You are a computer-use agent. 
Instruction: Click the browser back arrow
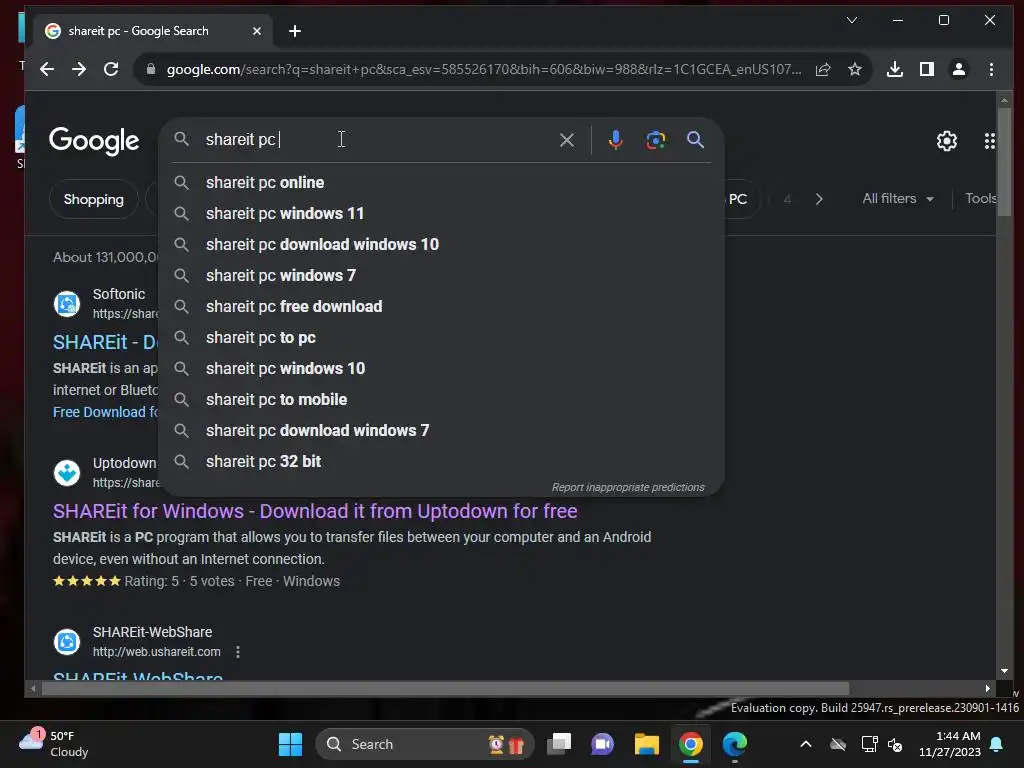coord(47,69)
